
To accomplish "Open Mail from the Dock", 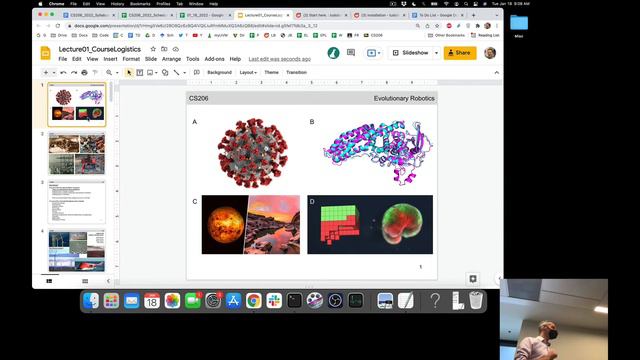I will (131, 301).
